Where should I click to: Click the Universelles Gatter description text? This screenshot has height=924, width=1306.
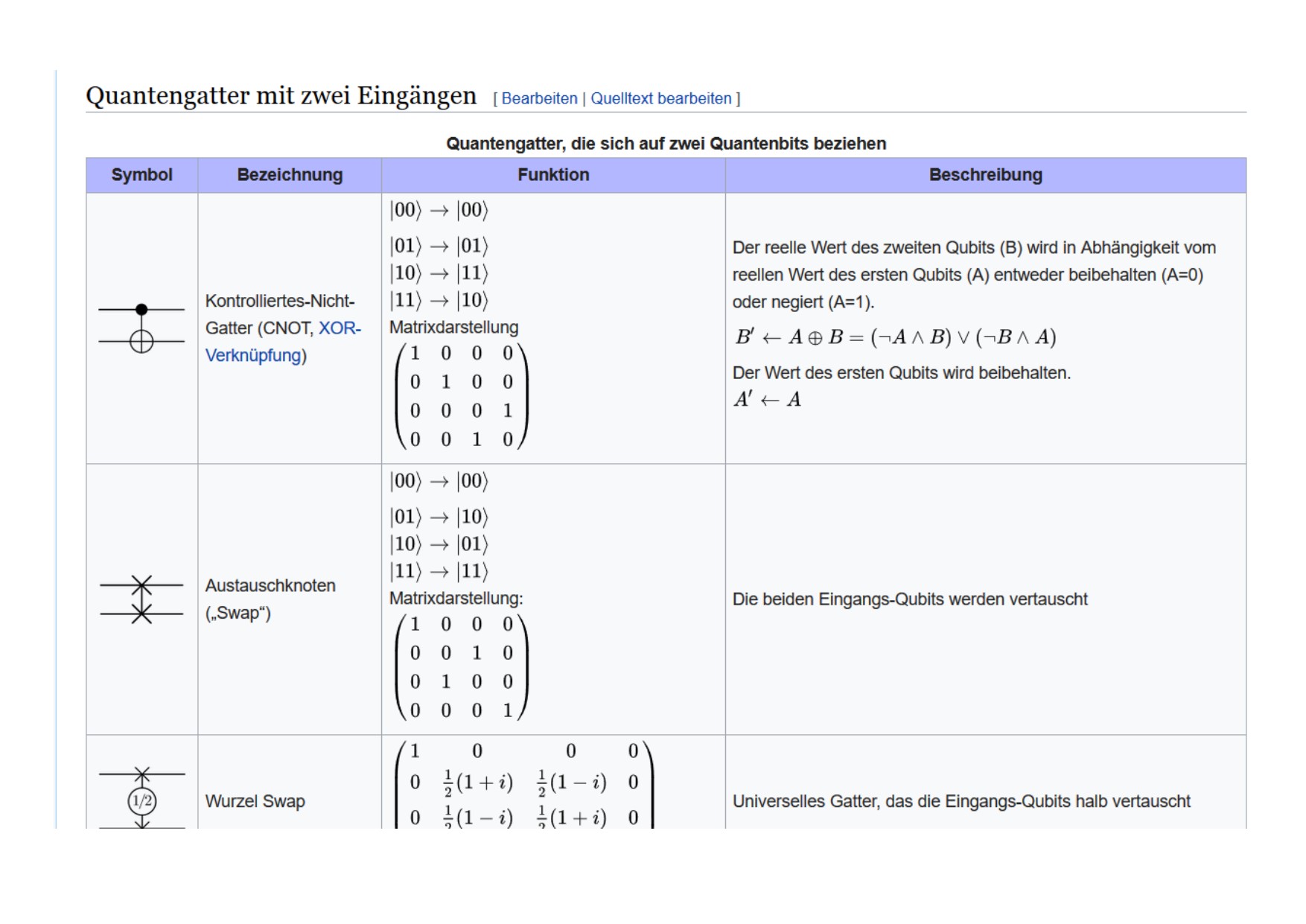(x=961, y=801)
